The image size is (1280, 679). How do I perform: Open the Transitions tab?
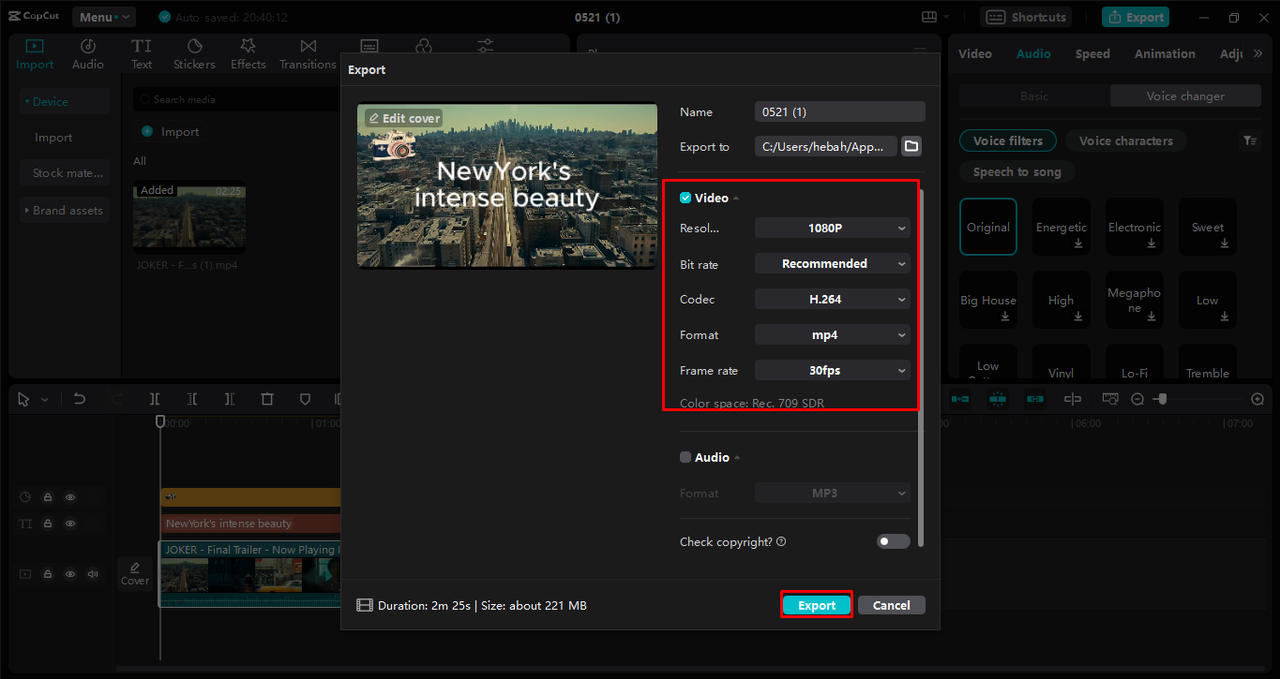point(308,54)
